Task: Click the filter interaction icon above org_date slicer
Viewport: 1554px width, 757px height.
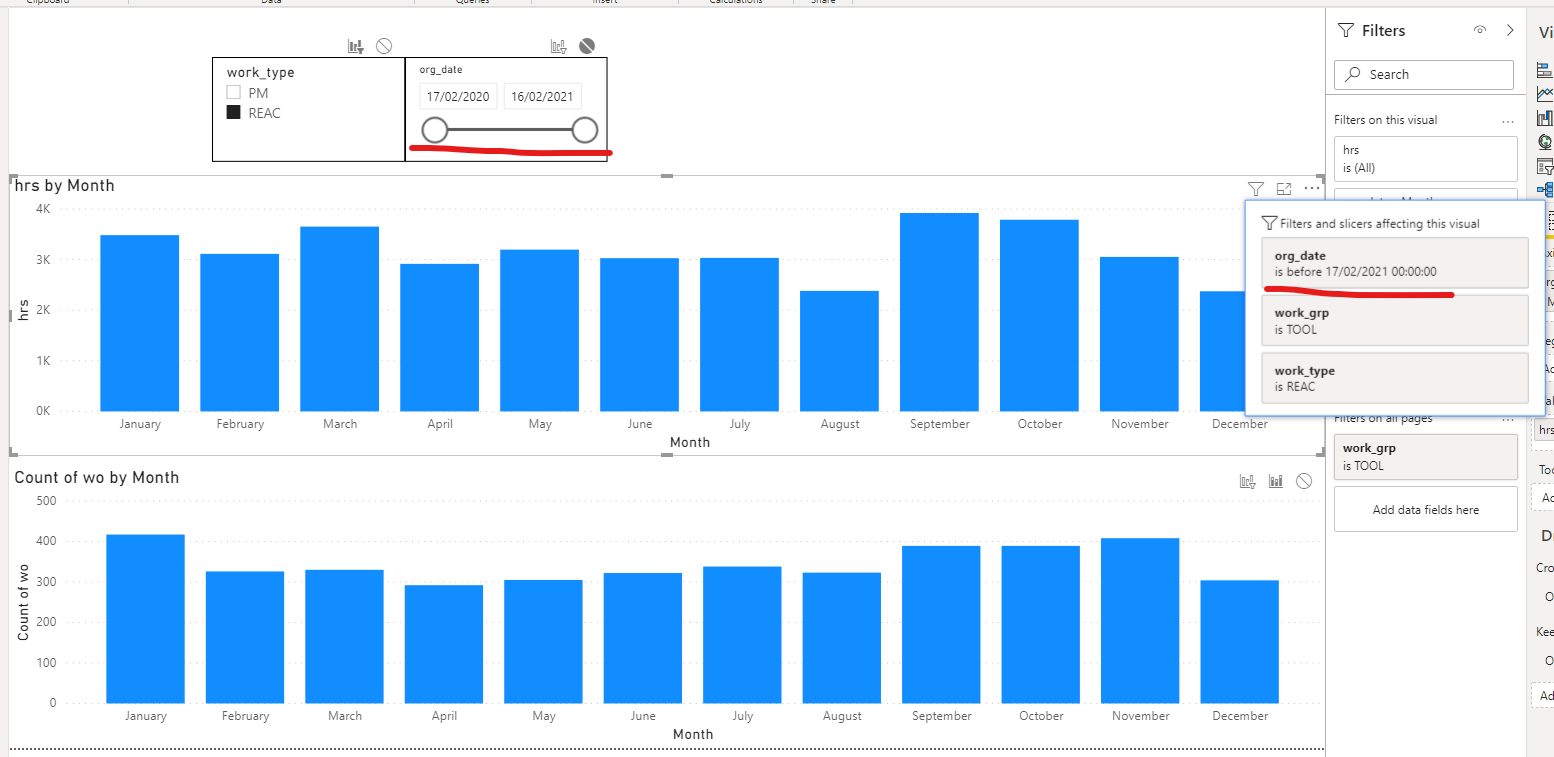Action: click(559, 46)
